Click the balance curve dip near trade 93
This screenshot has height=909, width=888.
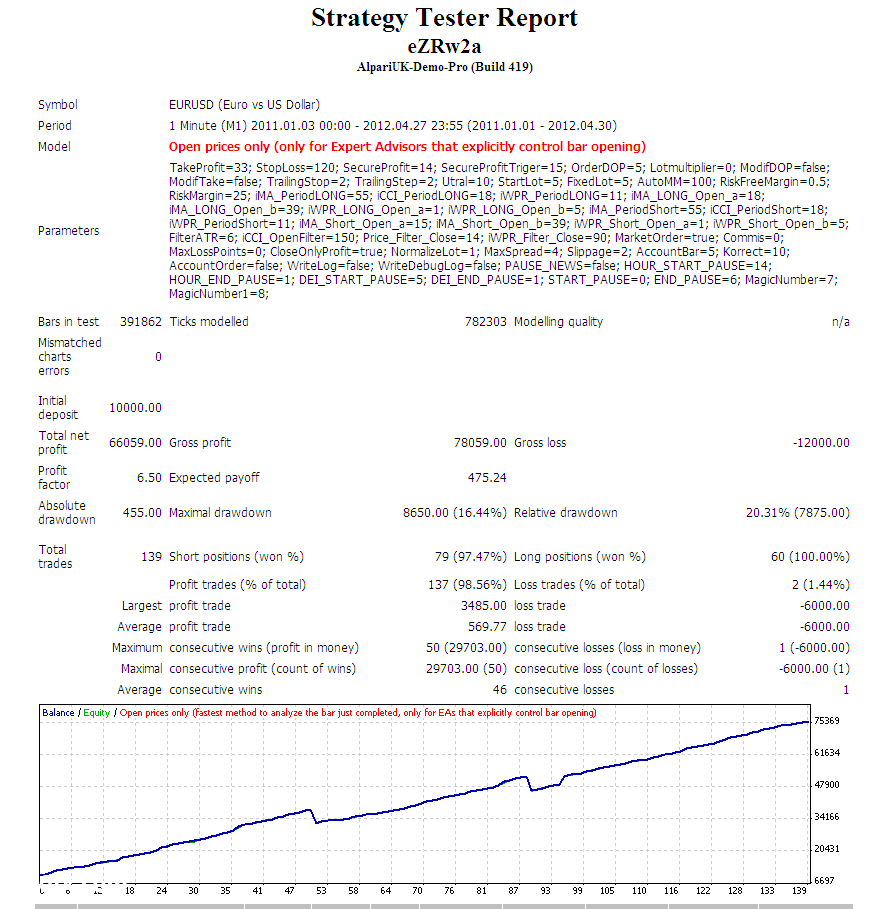[x=532, y=788]
